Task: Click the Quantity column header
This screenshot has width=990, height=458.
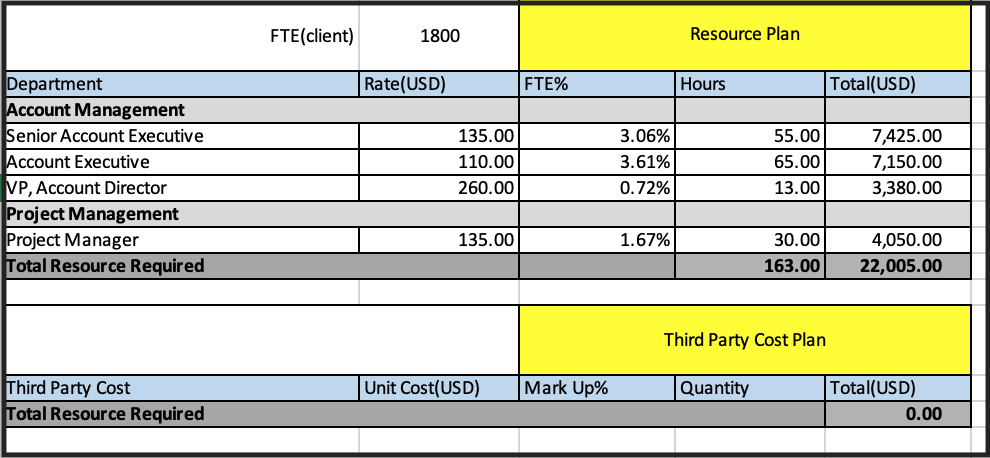Action: coord(749,388)
